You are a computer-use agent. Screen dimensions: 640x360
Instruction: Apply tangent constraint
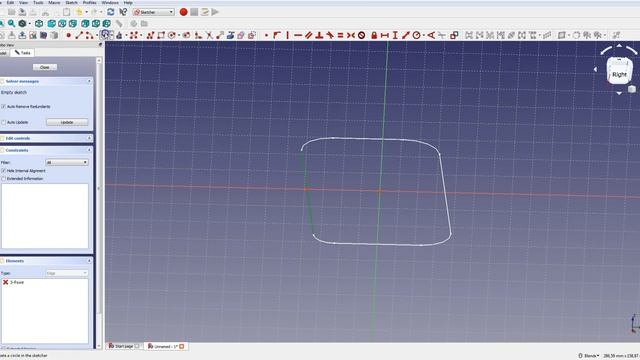tap(330, 36)
